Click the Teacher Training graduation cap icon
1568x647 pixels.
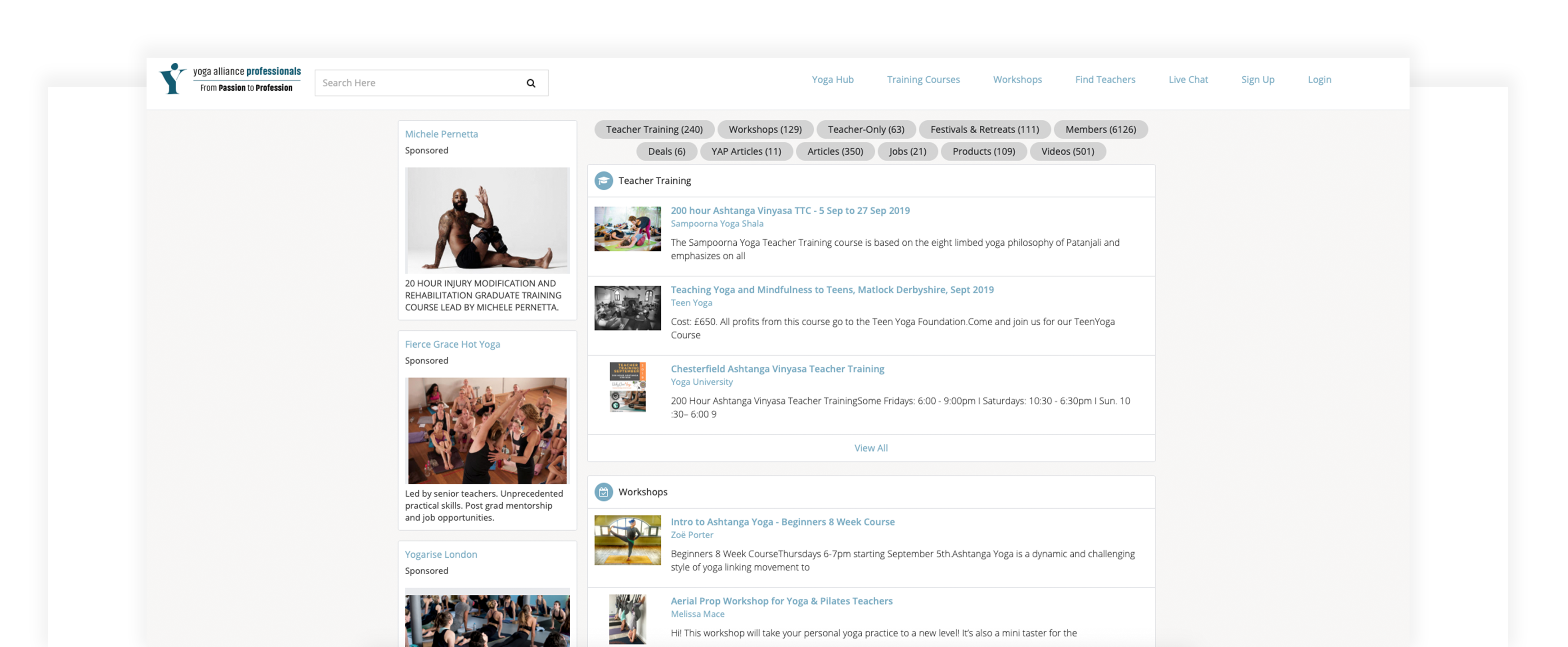click(x=603, y=181)
